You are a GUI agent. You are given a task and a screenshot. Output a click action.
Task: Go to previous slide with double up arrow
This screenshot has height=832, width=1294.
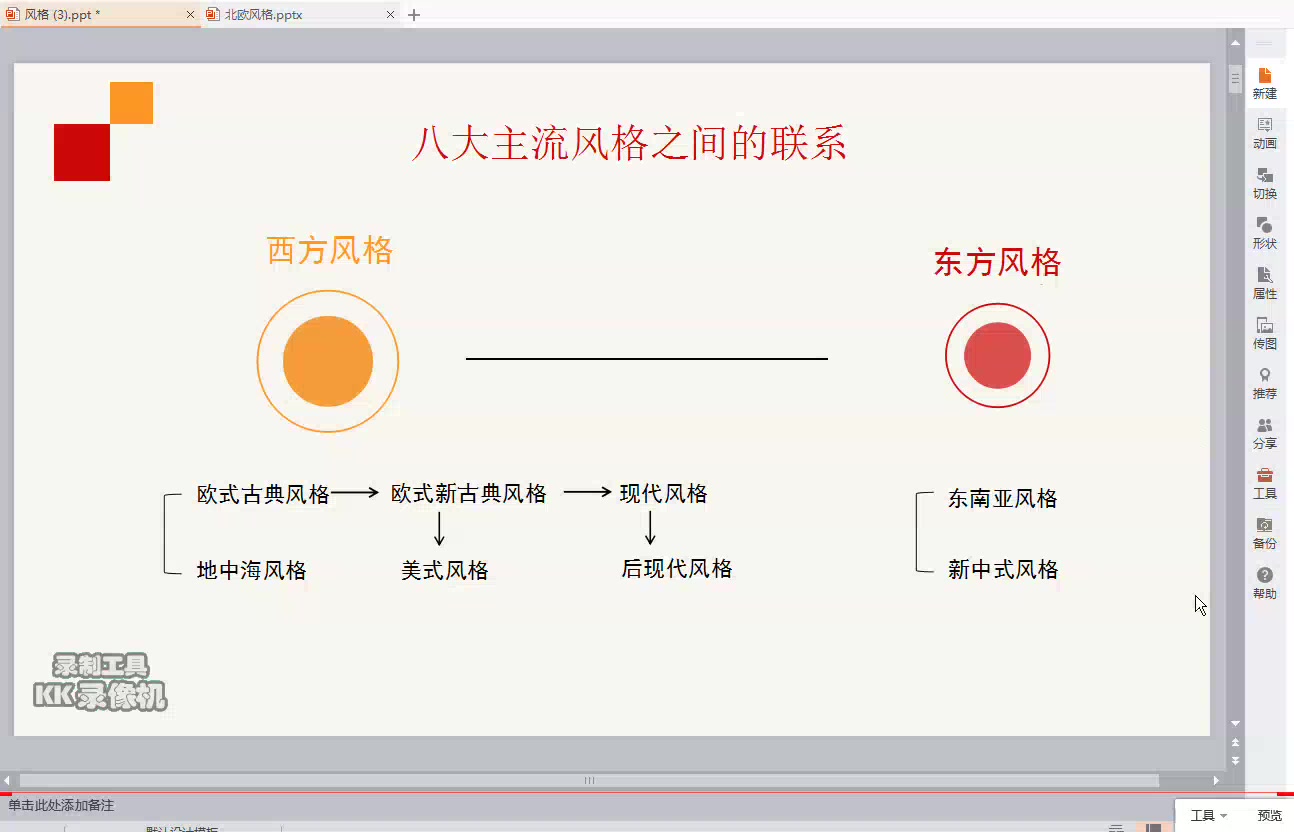coord(1236,743)
